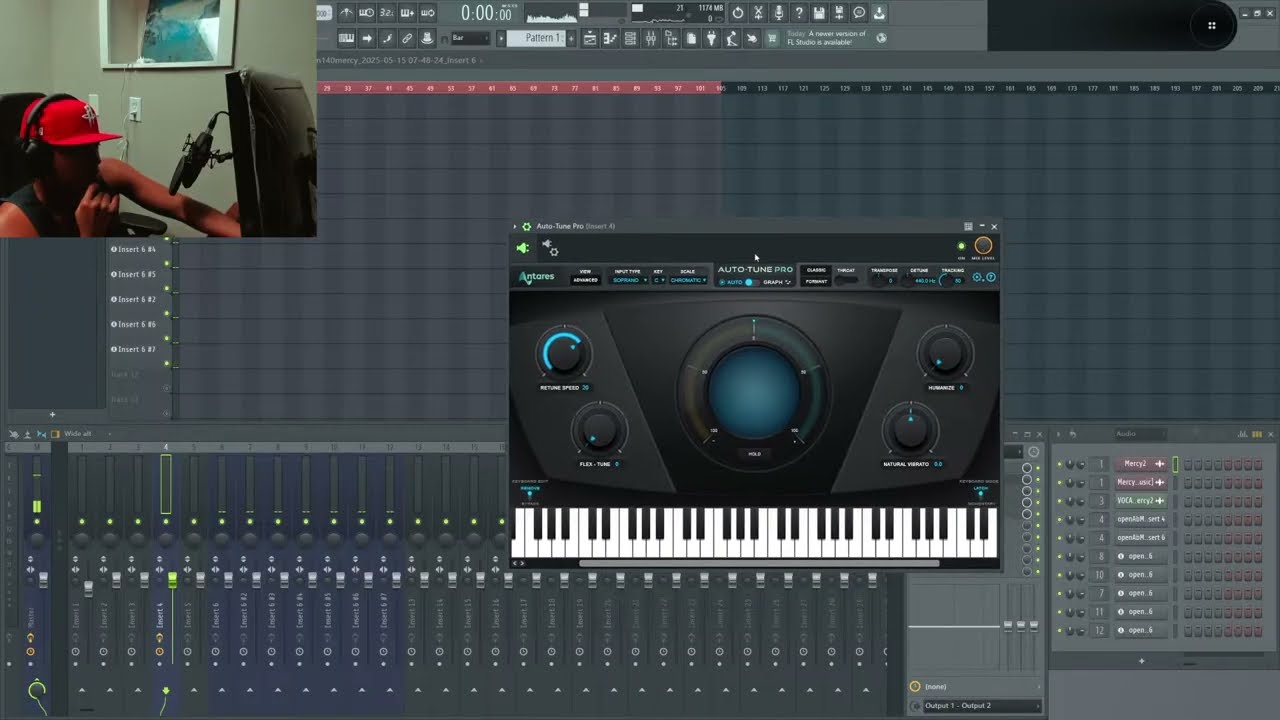This screenshot has width=1280, height=720.
Task: Click the link chain icon in toolbar
Action: 407,38
